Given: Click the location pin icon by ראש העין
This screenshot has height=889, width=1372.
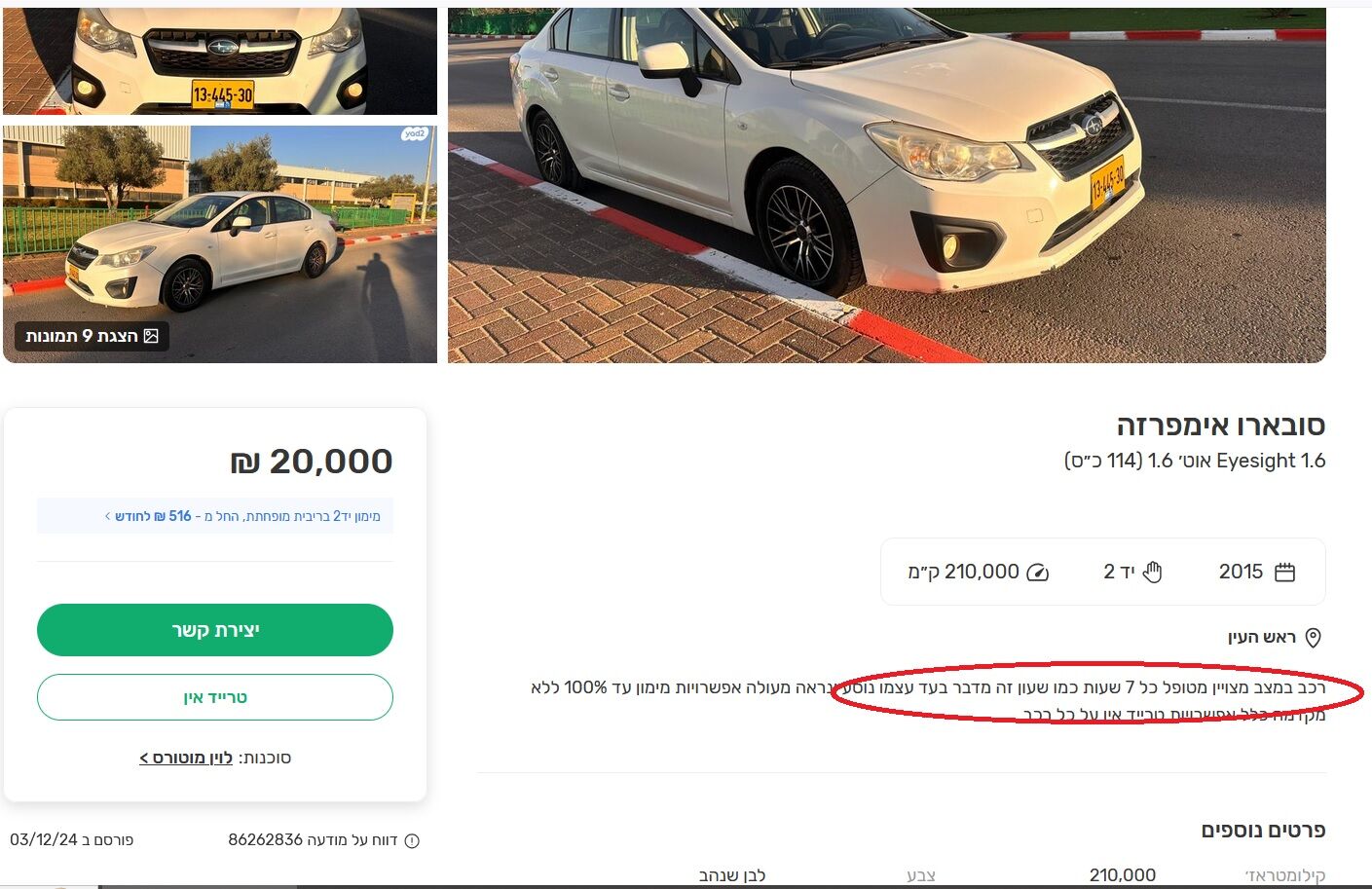Looking at the screenshot, I should (1313, 638).
